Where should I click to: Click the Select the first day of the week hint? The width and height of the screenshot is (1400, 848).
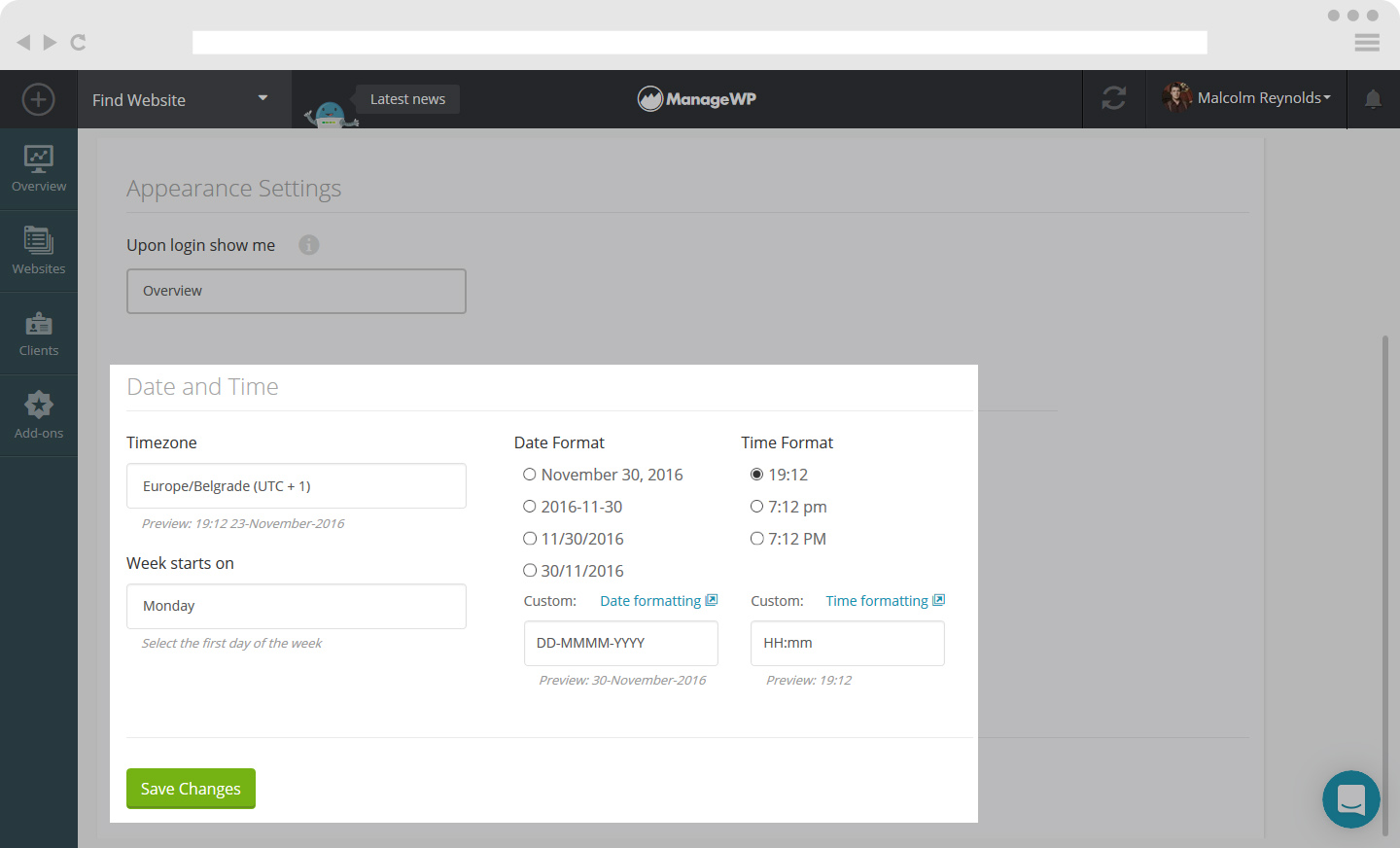[231, 644]
